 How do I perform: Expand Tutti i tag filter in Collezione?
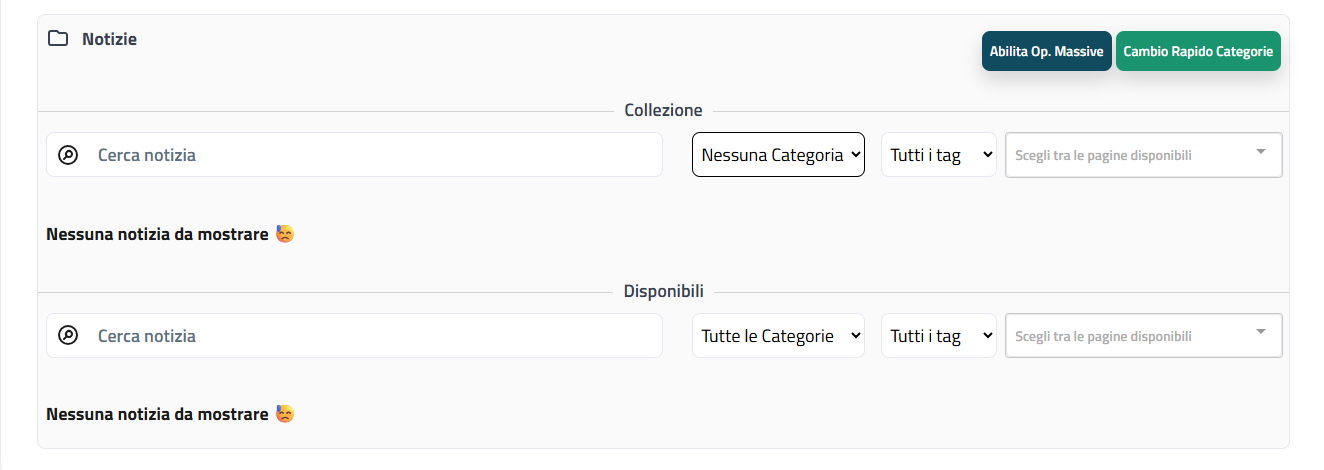938,155
